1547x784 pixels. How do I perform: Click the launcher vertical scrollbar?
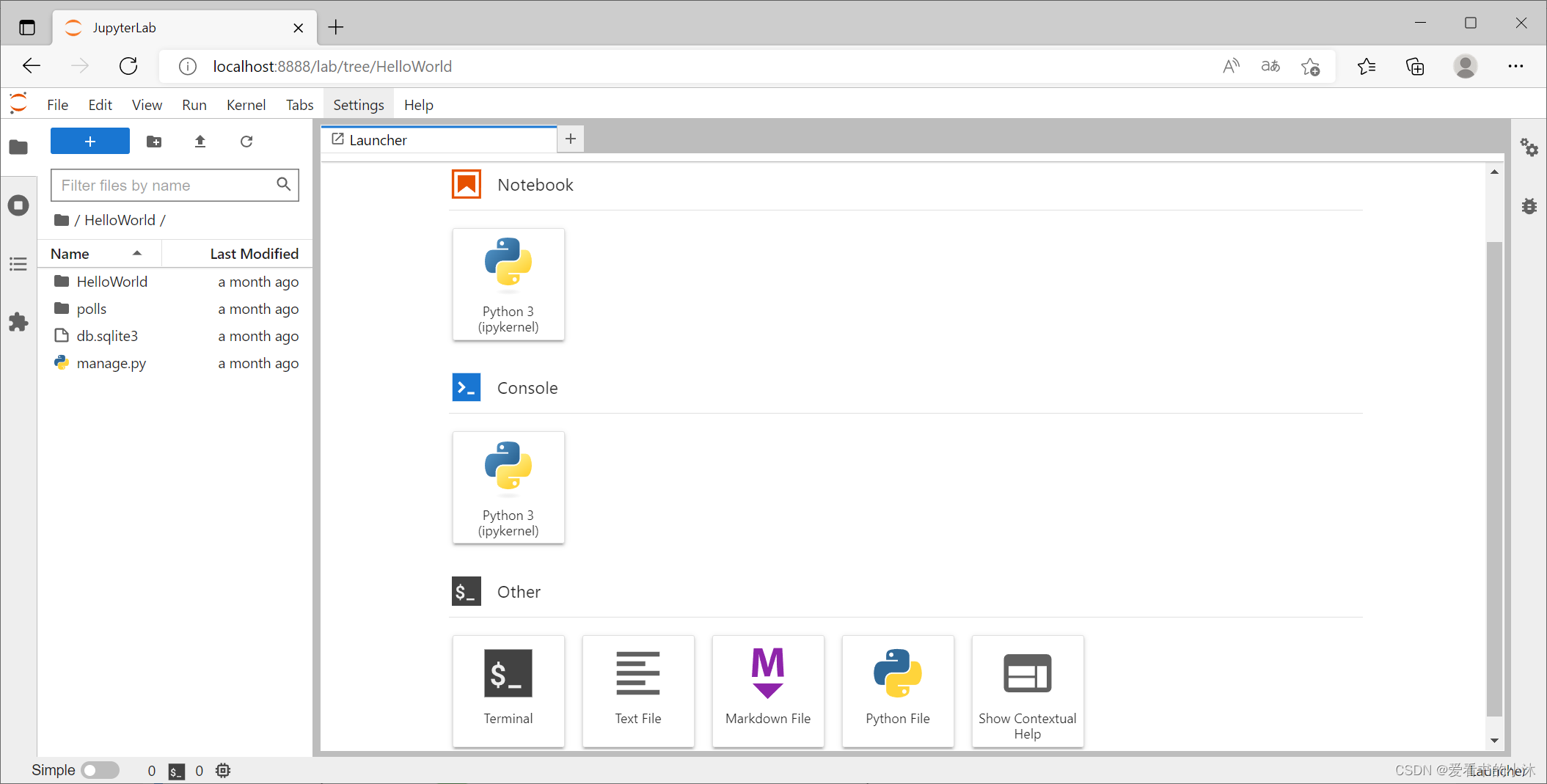point(1494,479)
